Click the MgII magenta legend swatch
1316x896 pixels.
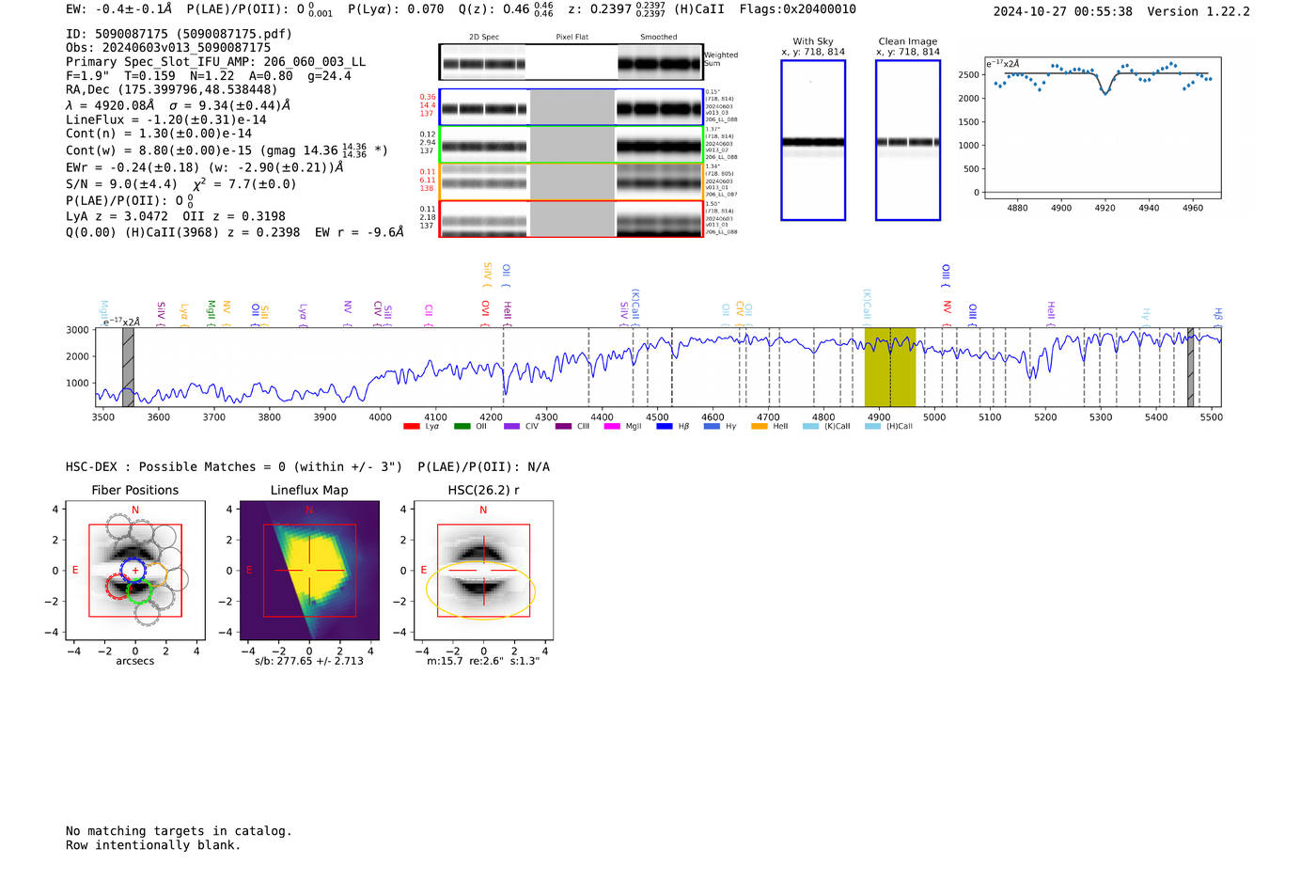612,426
